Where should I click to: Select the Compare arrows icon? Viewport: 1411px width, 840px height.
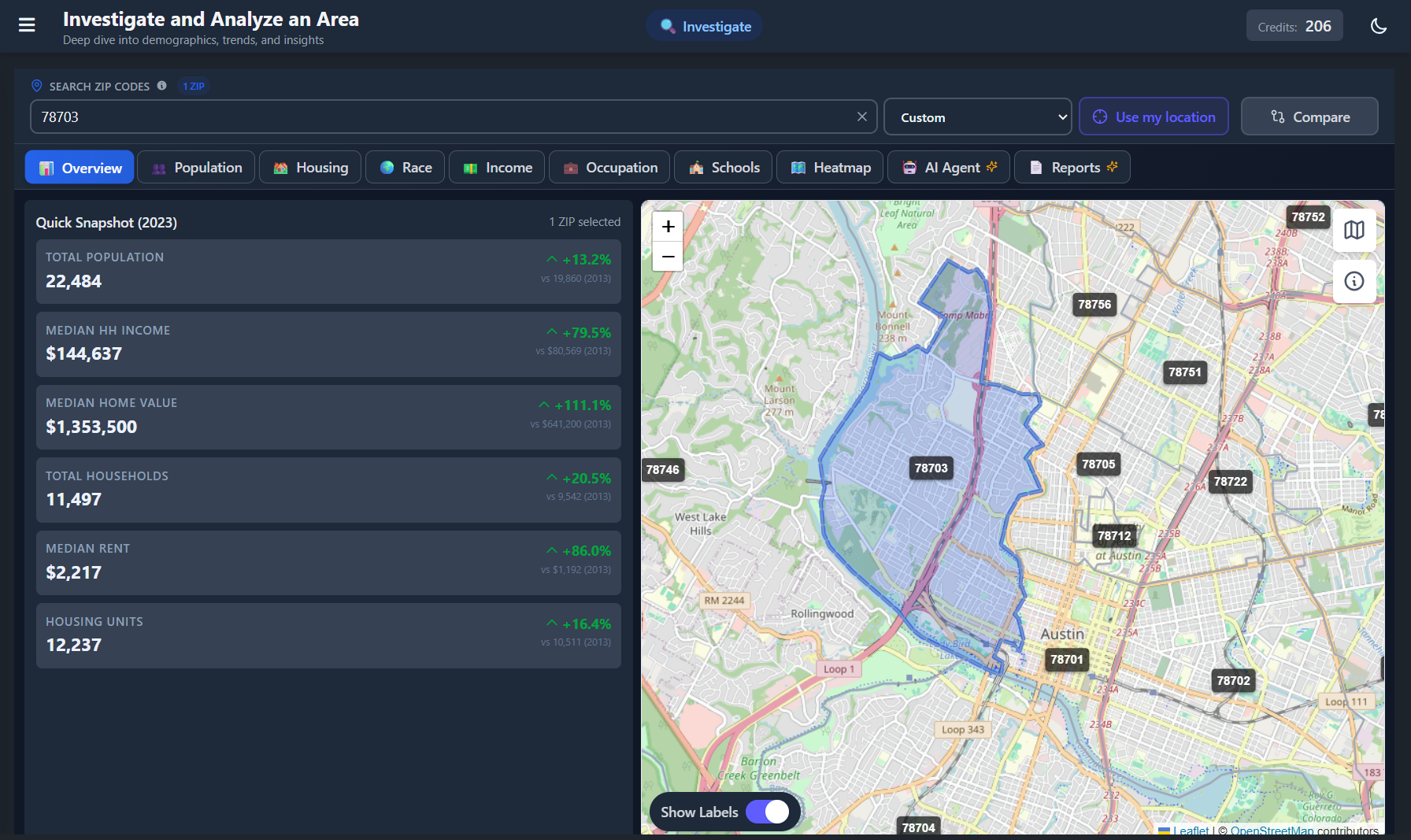pyautogui.click(x=1277, y=116)
